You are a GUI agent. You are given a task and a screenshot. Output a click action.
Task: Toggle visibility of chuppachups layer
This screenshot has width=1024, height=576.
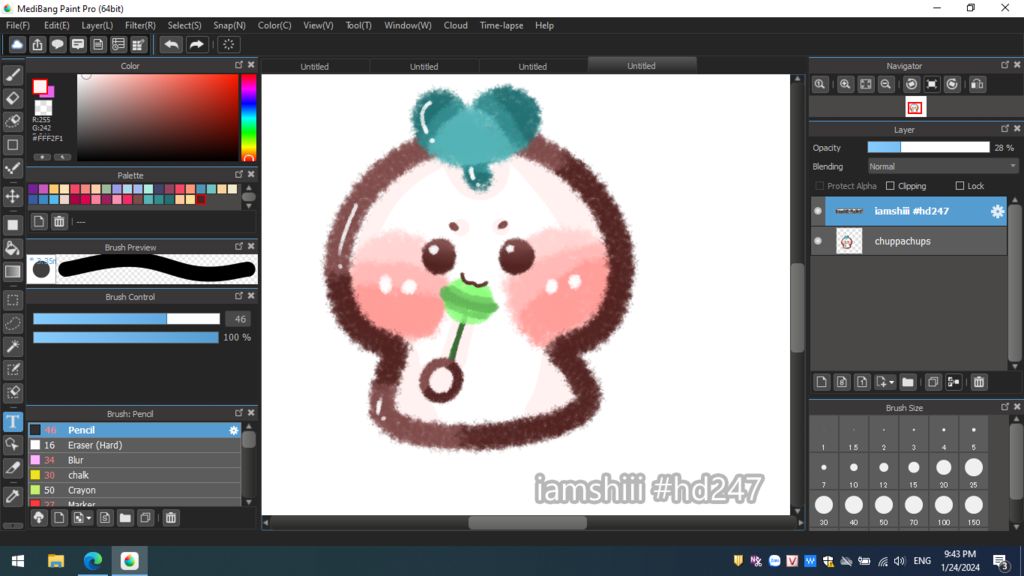818,241
